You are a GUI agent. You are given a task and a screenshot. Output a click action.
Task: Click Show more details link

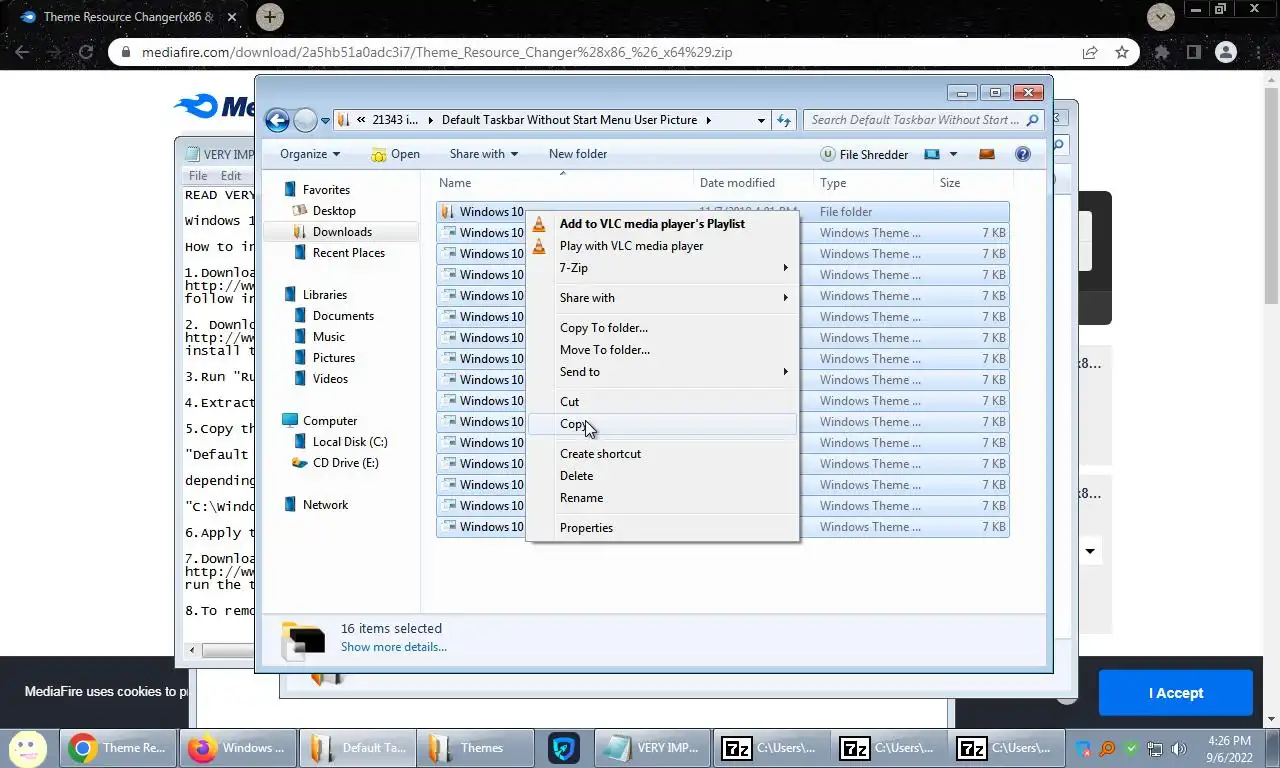coord(394,647)
